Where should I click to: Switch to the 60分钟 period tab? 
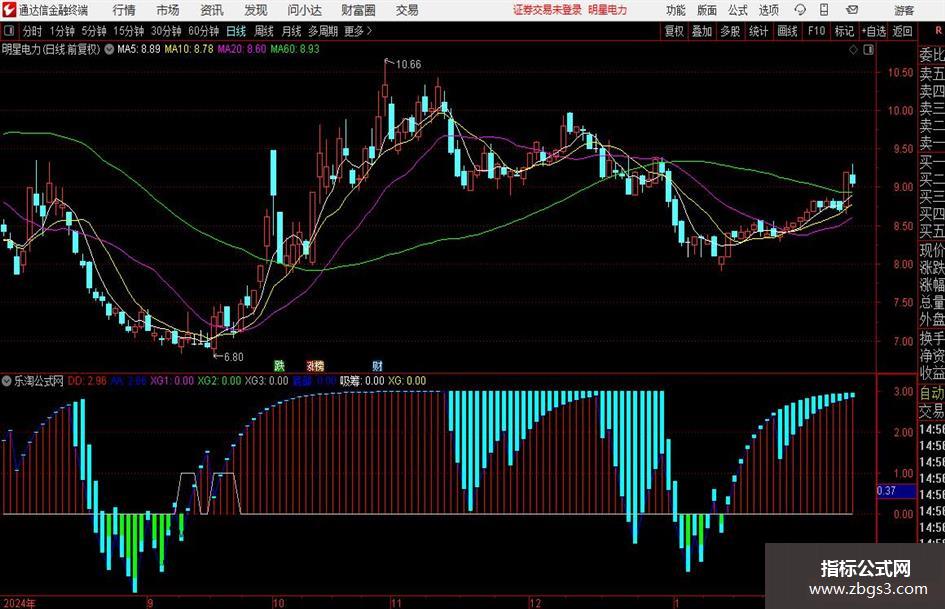(203, 31)
